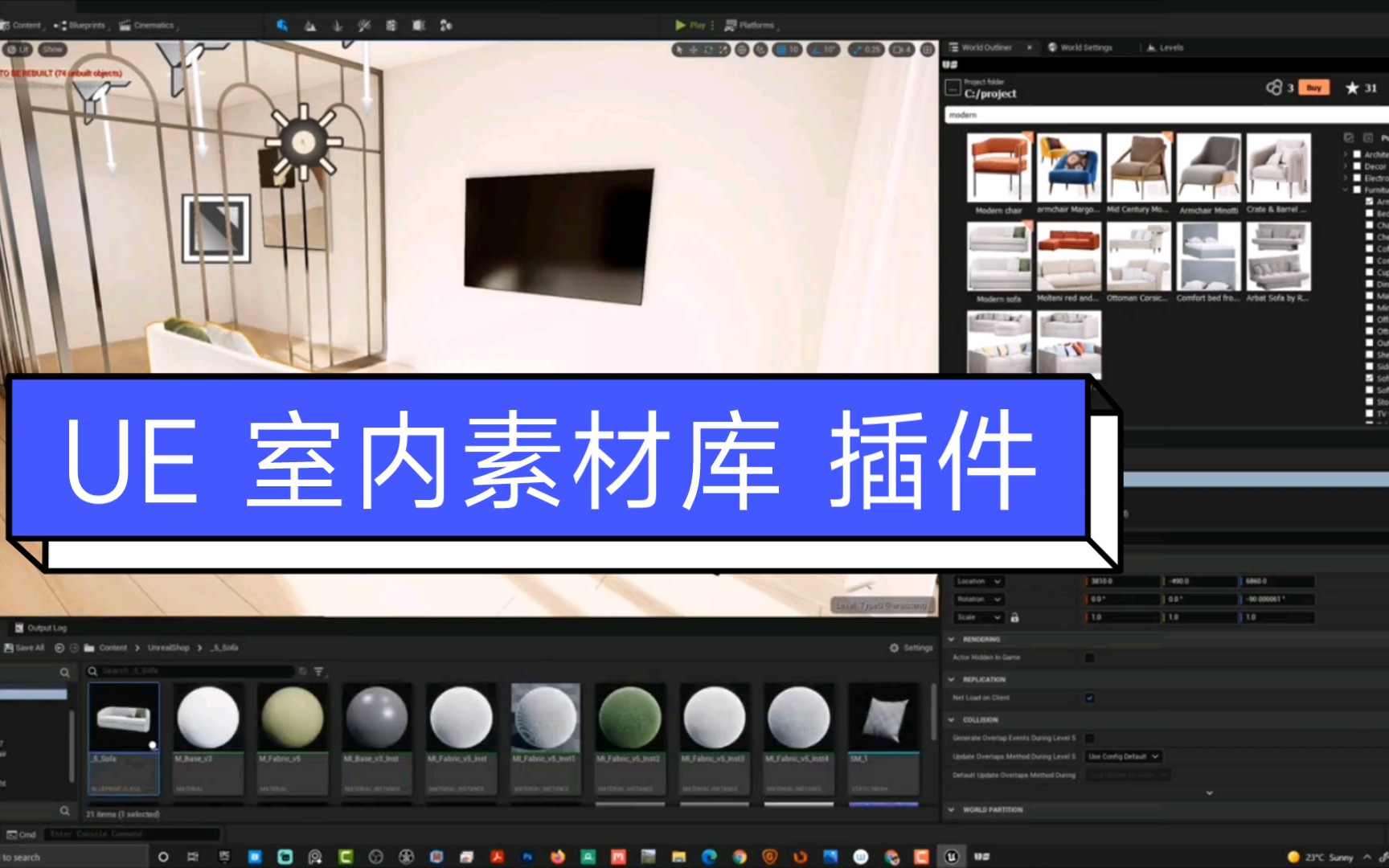The height and width of the screenshot is (868, 1389).
Task: Activate Fracture mode icon in toolbar
Action: pos(419,25)
